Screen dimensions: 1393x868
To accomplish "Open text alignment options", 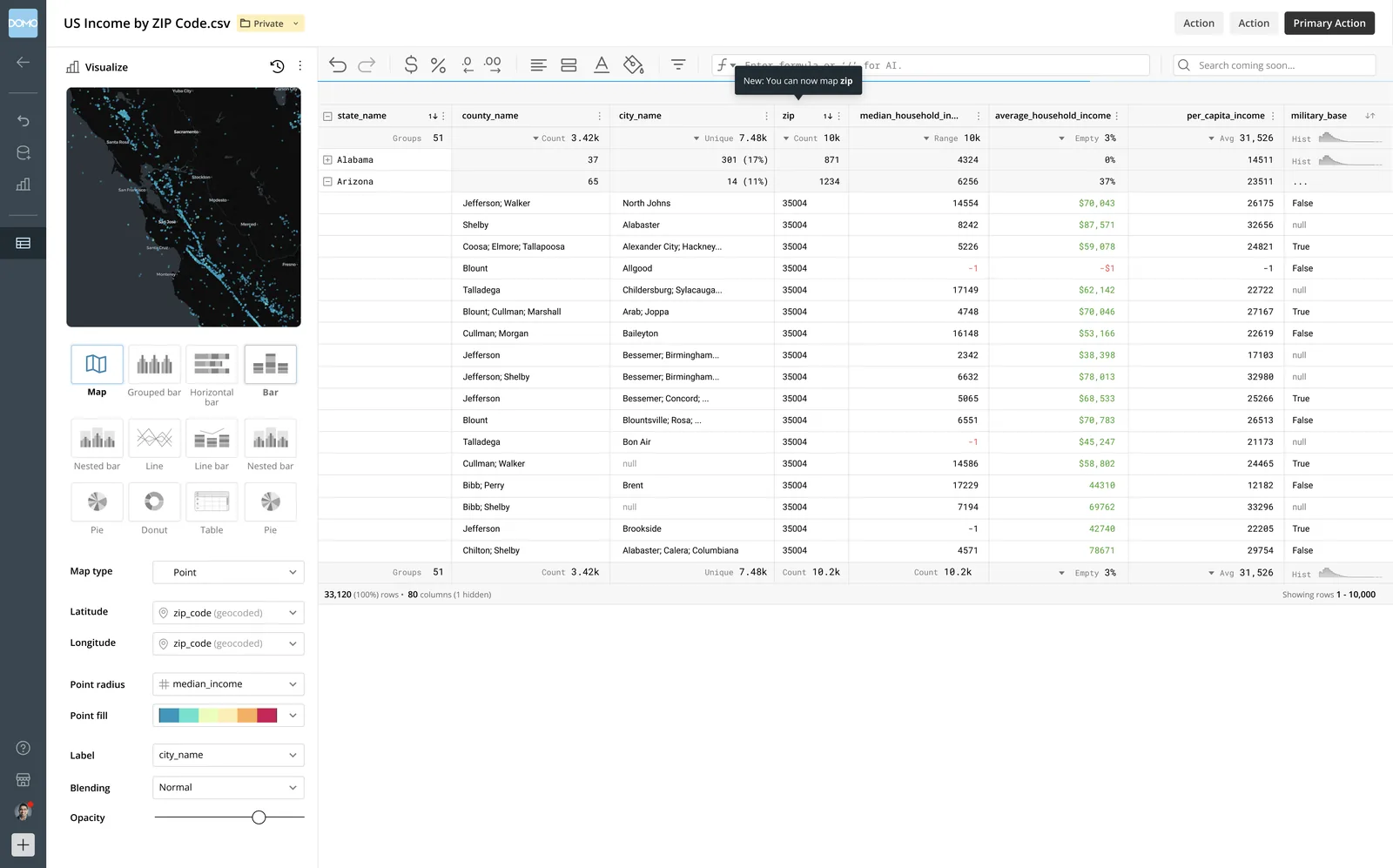I will [x=539, y=65].
